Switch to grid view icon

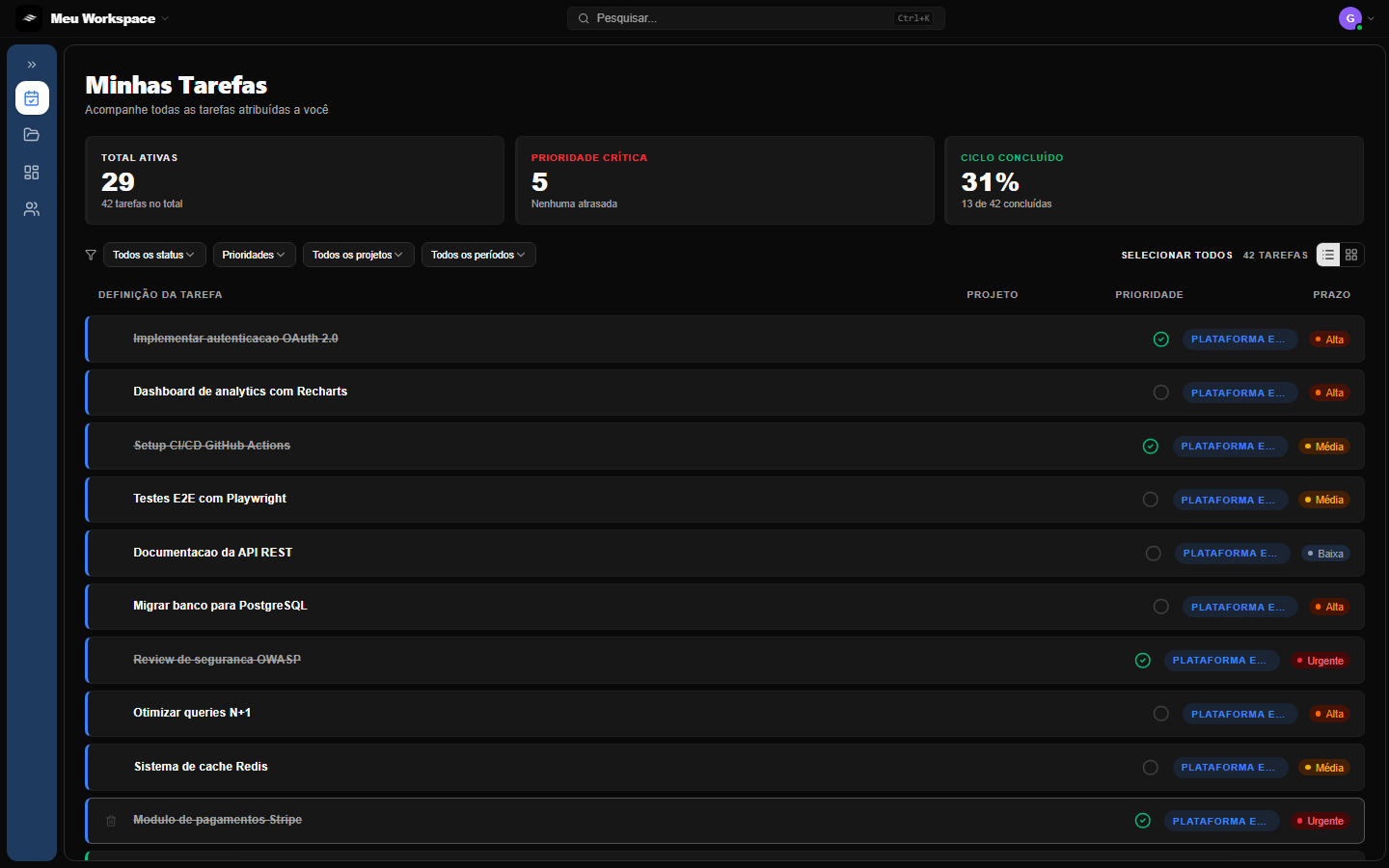coord(1351,255)
